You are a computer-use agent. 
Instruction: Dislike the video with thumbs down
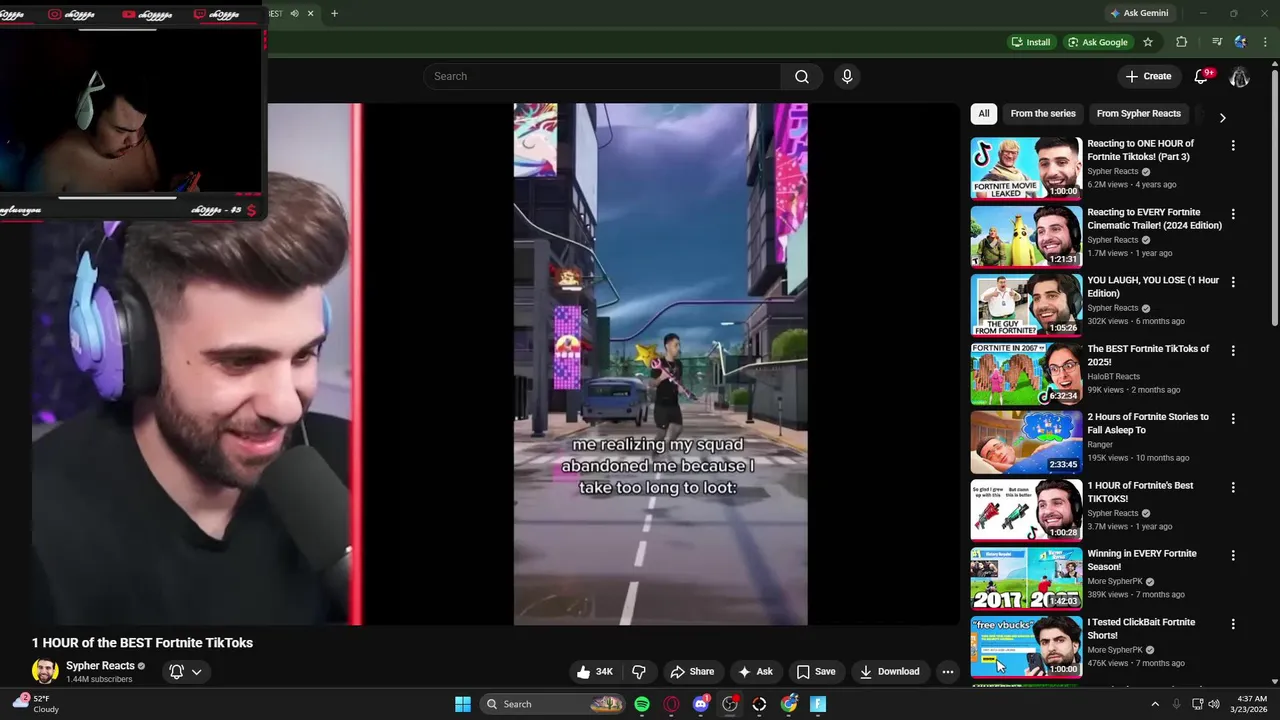[x=639, y=672]
